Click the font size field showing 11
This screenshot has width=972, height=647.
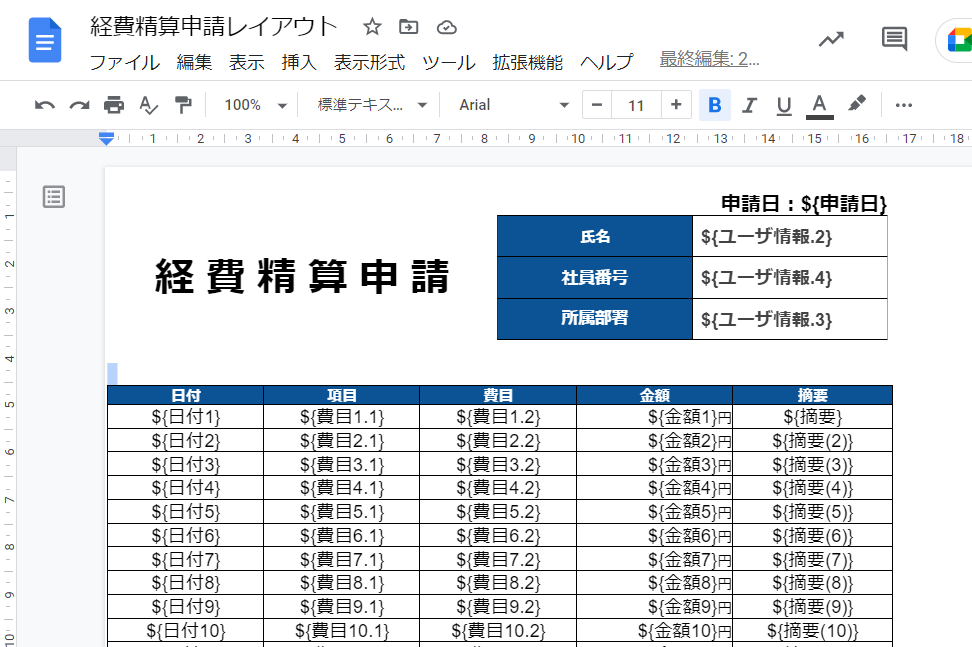coord(636,105)
